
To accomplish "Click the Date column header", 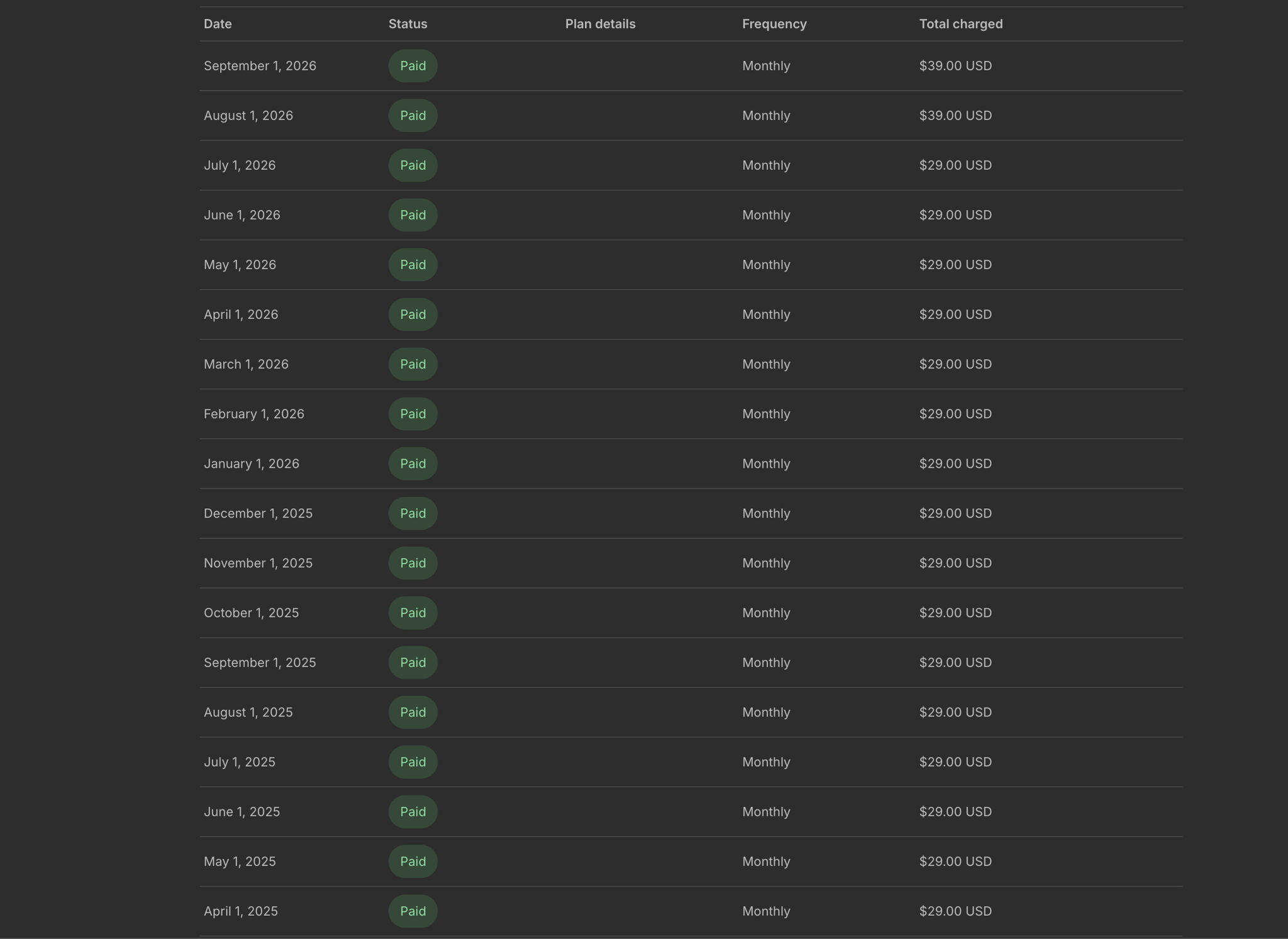I will pos(218,24).
